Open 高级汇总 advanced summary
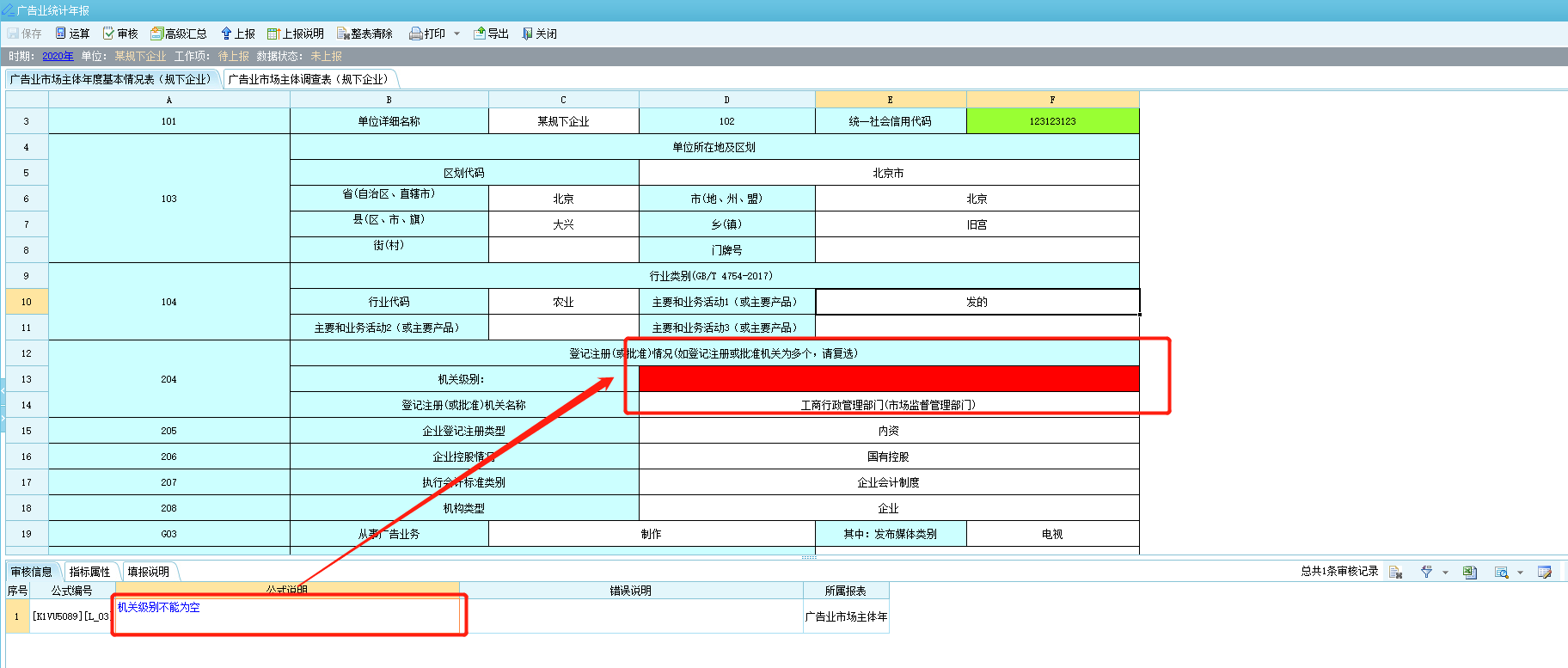The image size is (1568, 668). pos(179,34)
